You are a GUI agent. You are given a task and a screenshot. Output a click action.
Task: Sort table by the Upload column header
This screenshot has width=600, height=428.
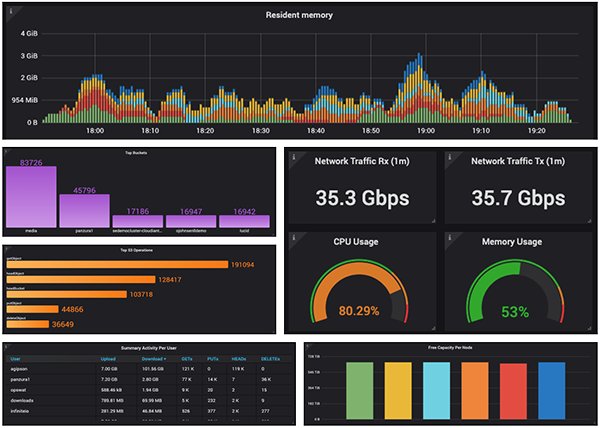pyautogui.click(x=108, y=359)
